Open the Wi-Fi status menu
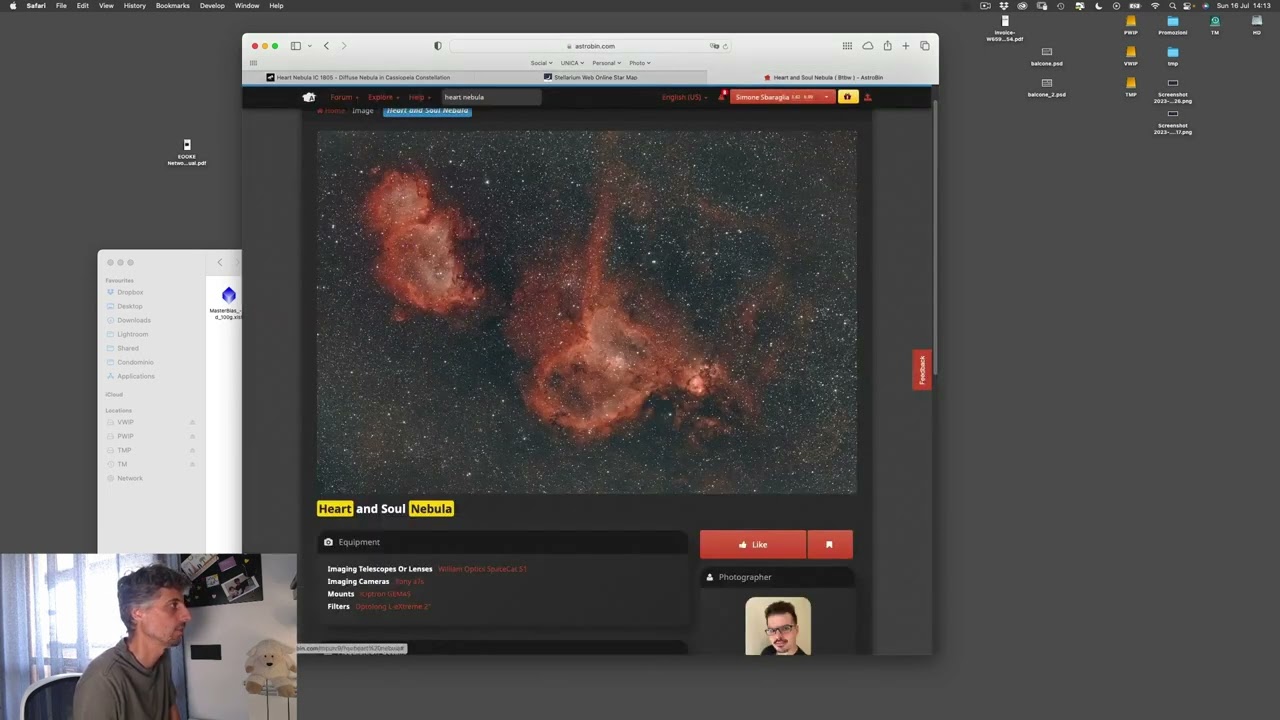 coord(1155,6)
